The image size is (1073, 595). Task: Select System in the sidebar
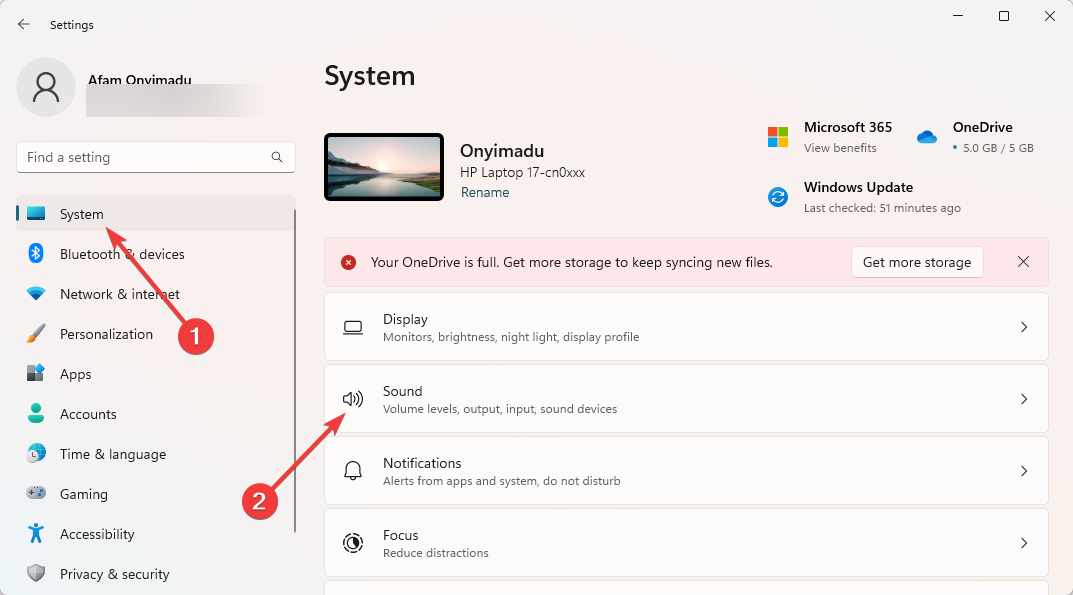pyautogui.click(x=156, y=214)
